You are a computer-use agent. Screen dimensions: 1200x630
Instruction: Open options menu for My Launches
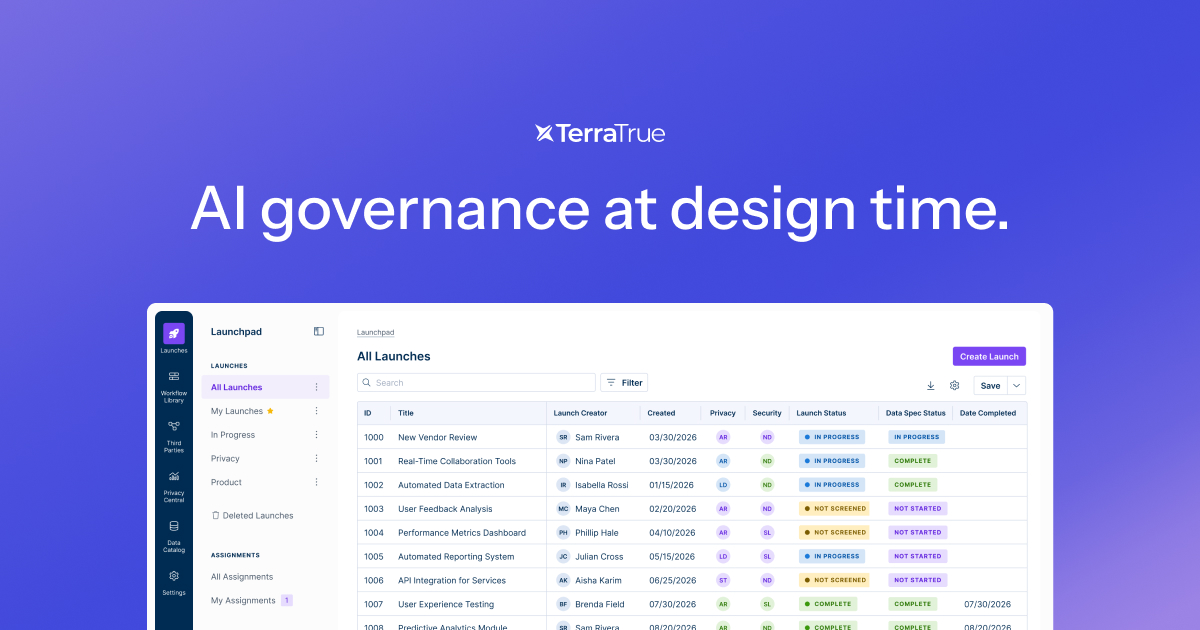point(317,411)
